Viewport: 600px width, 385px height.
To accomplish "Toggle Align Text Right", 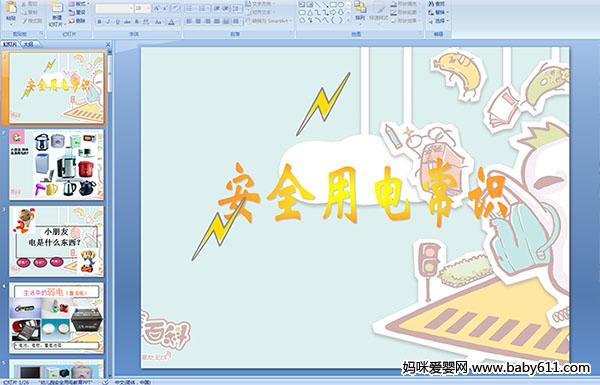I will [x=207, y=21].
